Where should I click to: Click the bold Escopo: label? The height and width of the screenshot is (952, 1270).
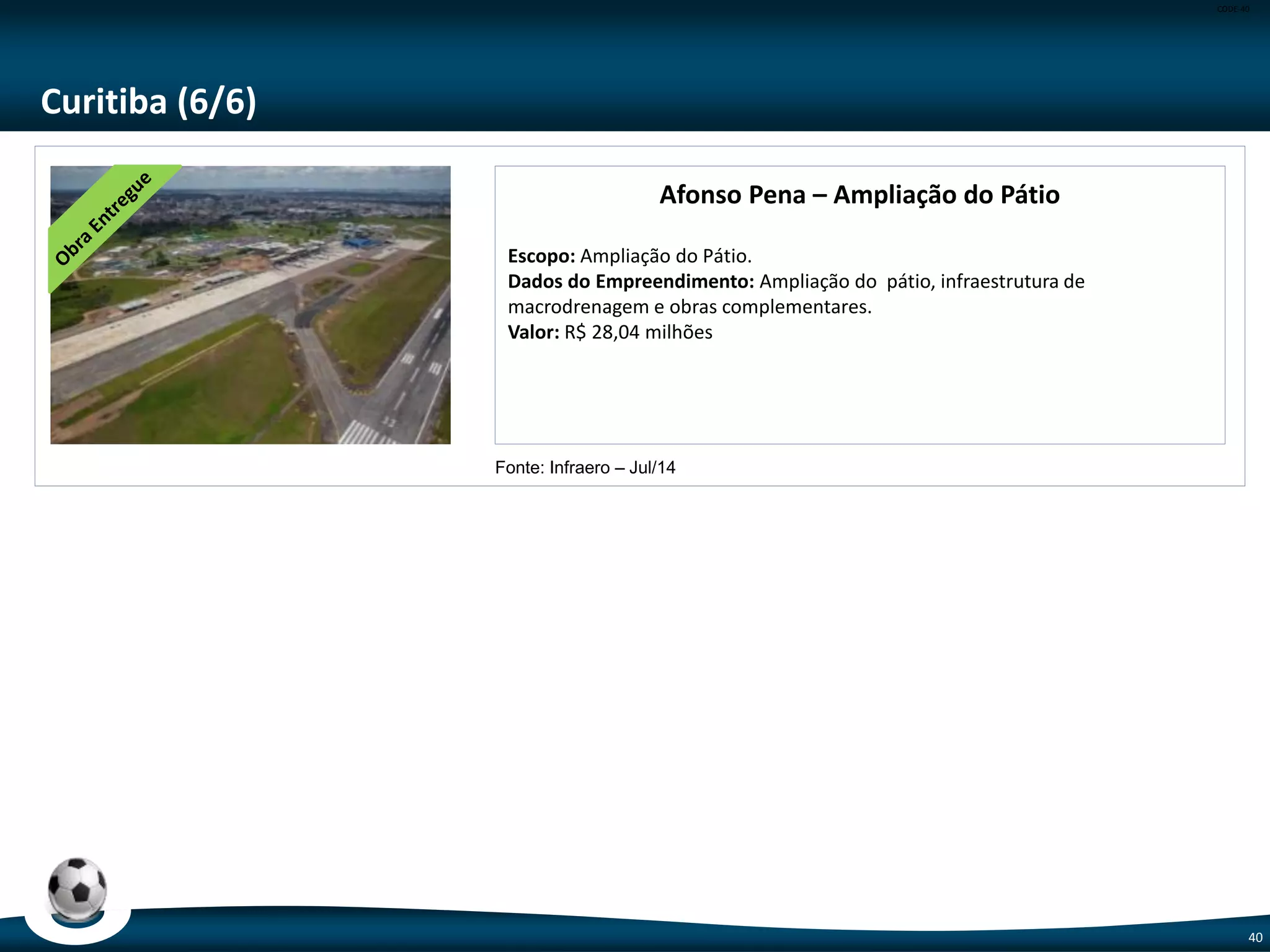point(541,256)
